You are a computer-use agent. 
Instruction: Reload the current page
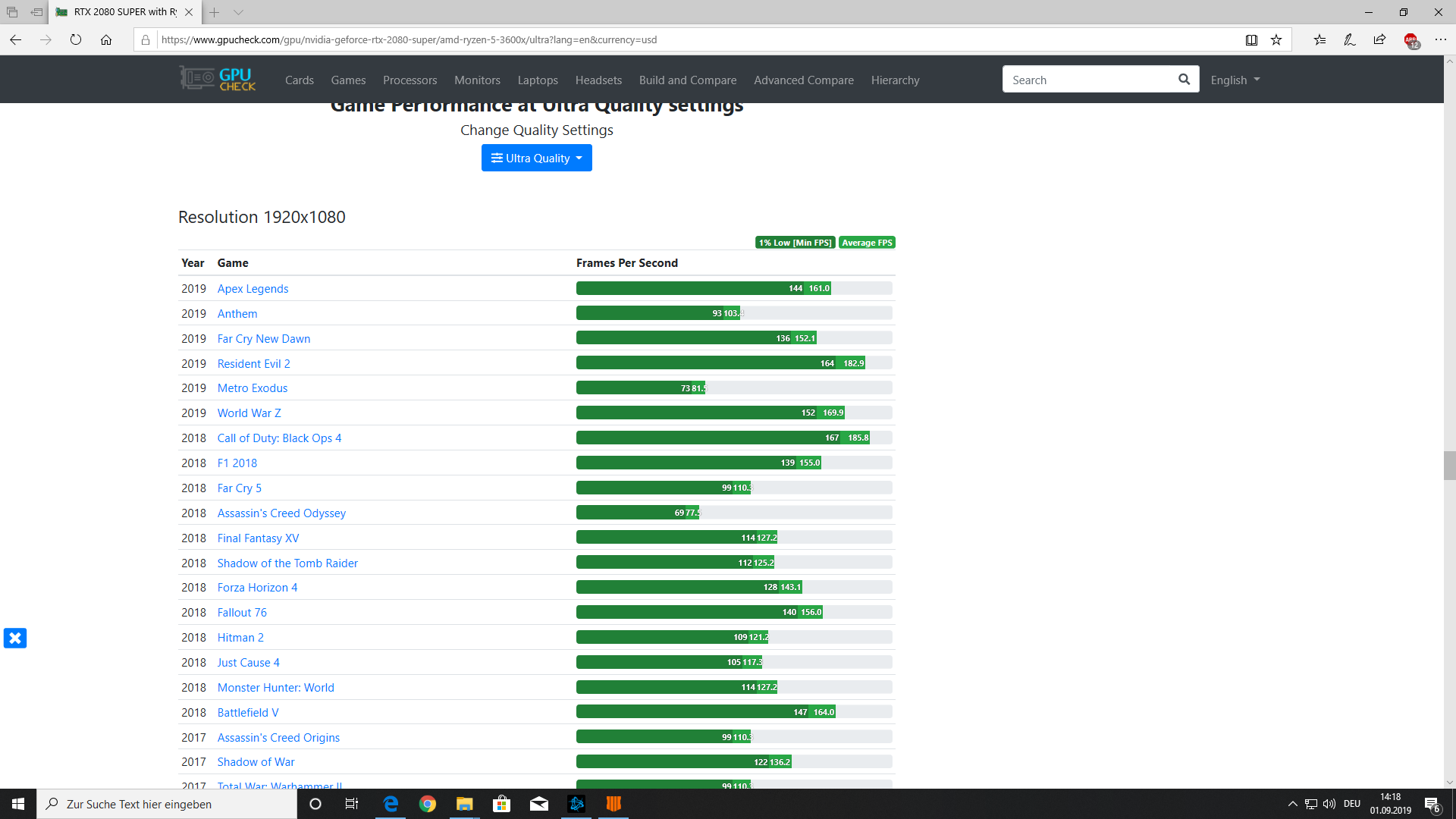[76, 40]
